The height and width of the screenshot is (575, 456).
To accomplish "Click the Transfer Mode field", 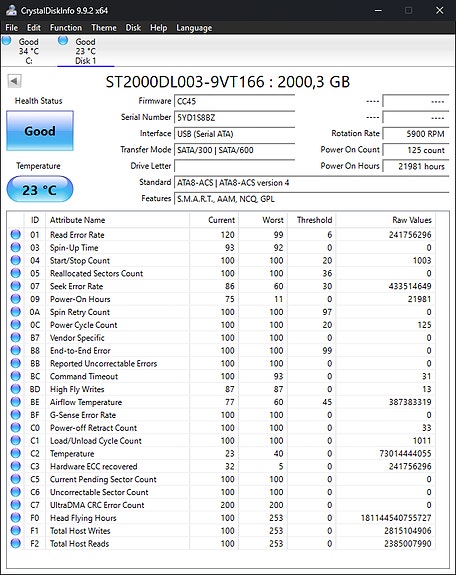I will 234,150.
